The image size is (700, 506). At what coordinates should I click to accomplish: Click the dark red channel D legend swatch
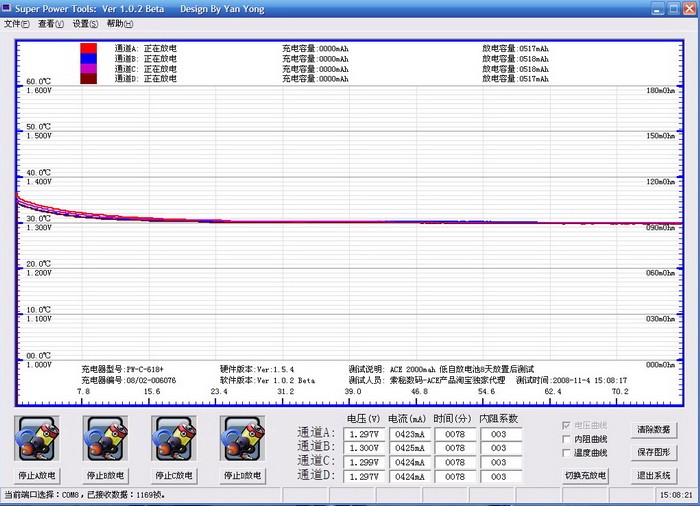(88, 79)
